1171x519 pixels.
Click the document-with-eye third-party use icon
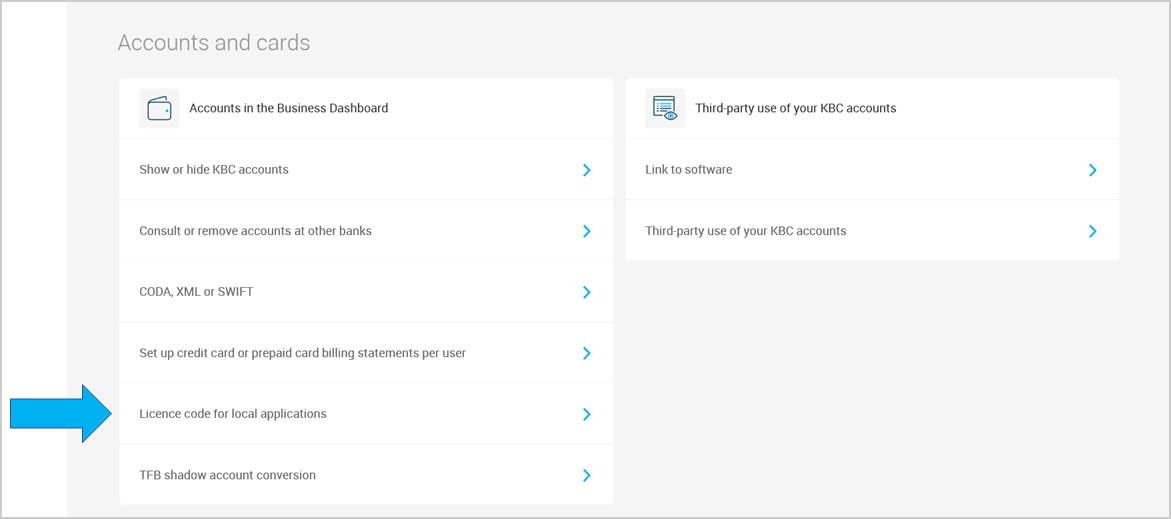pyautogui.click(x=665, y=108)
